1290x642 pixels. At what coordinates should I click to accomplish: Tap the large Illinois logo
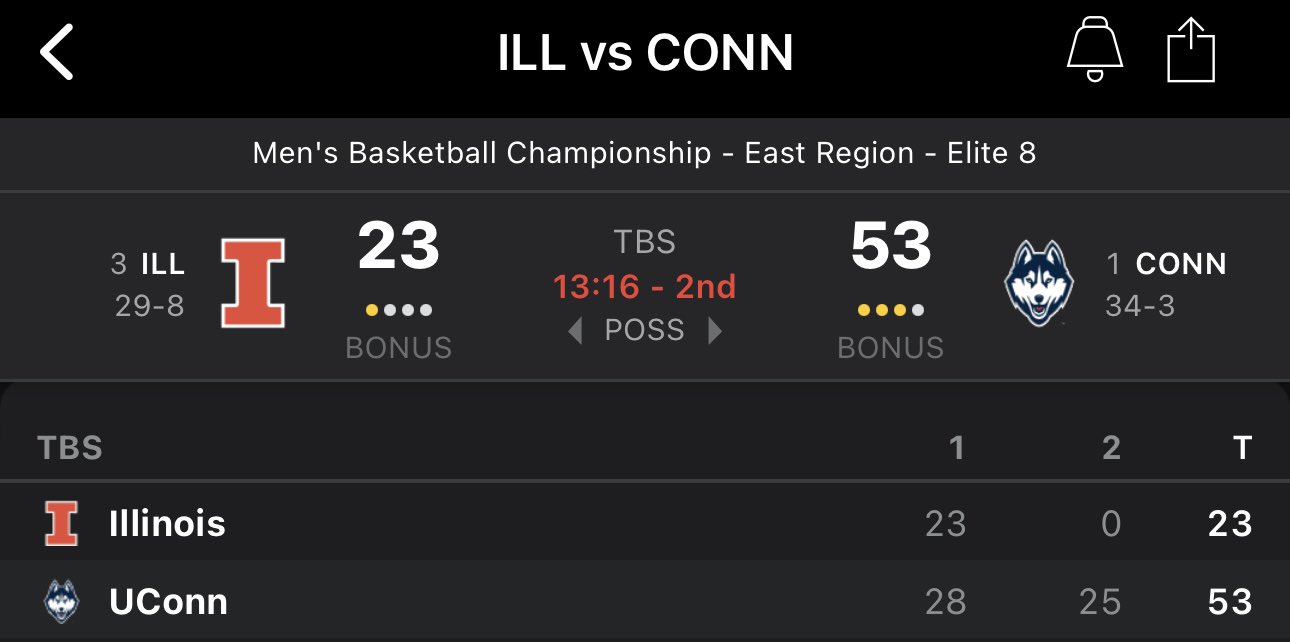click(253, 284)
